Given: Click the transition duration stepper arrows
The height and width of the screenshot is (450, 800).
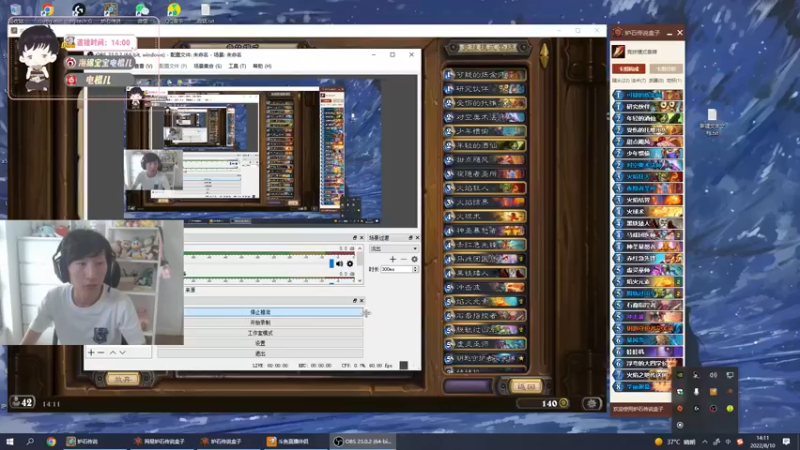Looking at the screenshot, I should tap(415, 269).
